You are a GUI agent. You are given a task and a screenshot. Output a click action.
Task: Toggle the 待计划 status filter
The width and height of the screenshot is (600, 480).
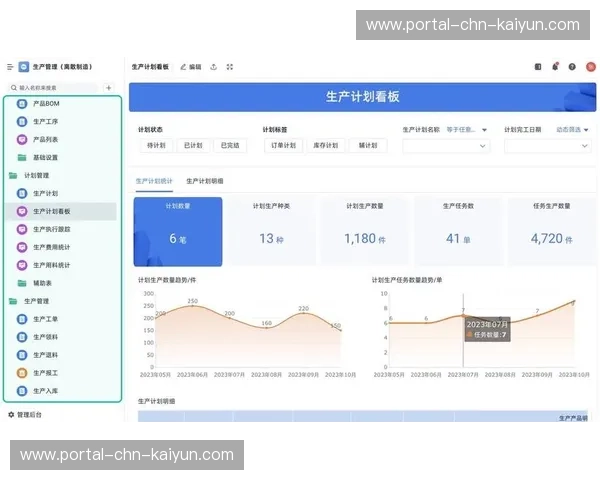click(156, 145)
